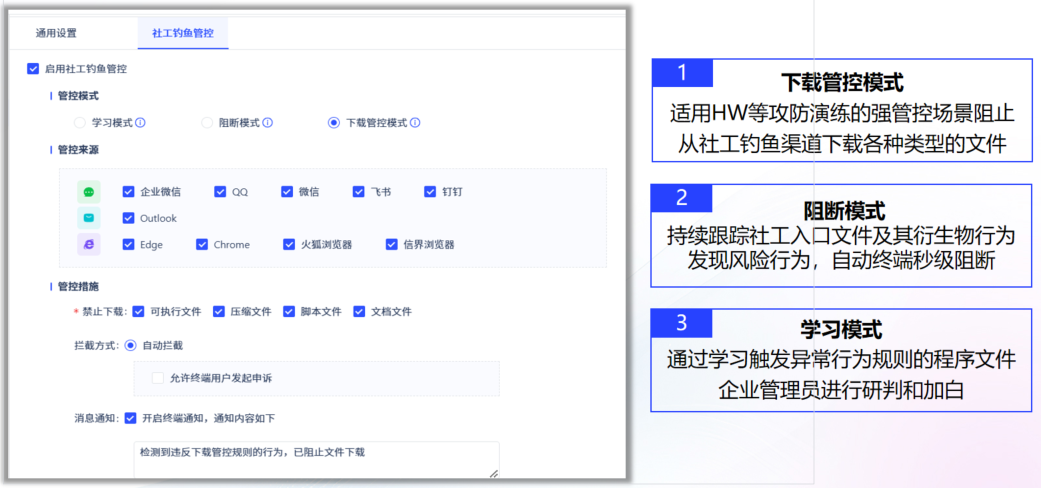Click the teal email category icon
The image size is (1041, 488).
point(89,218)
